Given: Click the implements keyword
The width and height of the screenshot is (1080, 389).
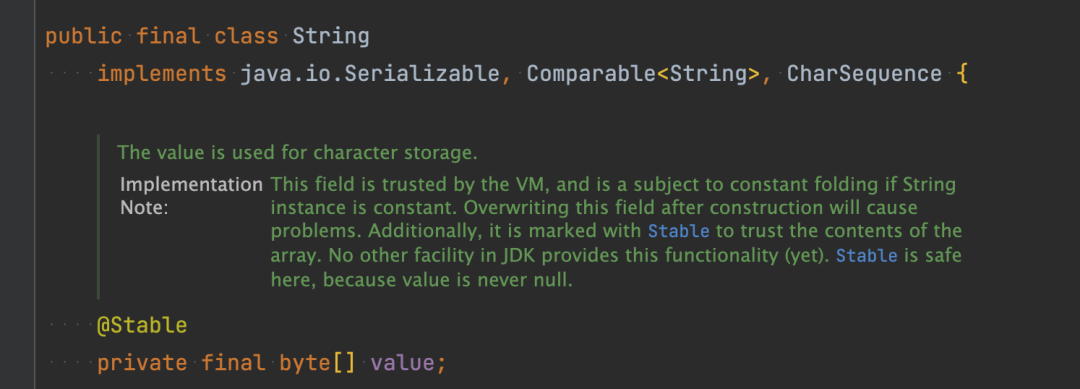Looking at the screenshot, I should click(x=162, y=74).
